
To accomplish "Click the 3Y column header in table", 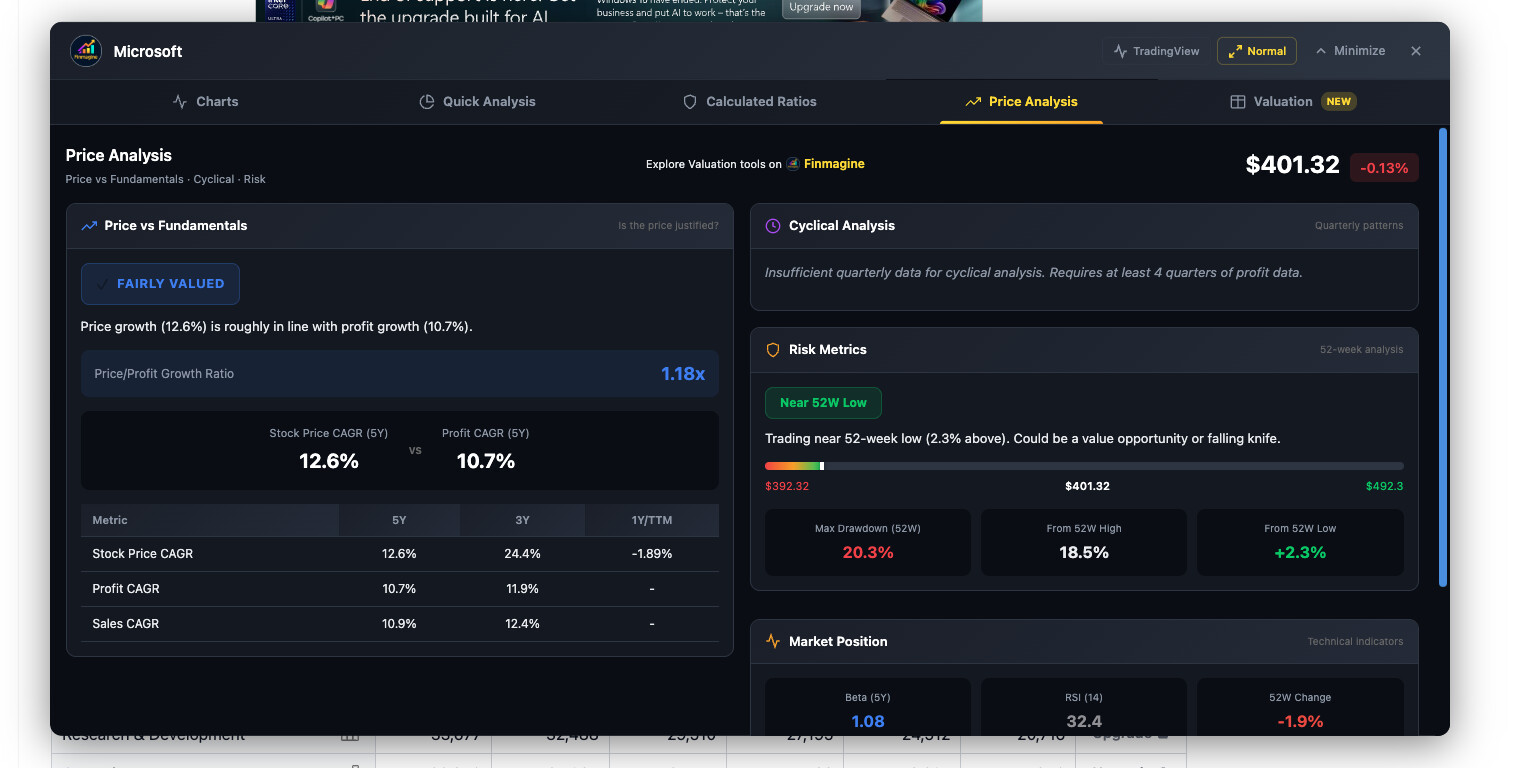I will (522, 520).
